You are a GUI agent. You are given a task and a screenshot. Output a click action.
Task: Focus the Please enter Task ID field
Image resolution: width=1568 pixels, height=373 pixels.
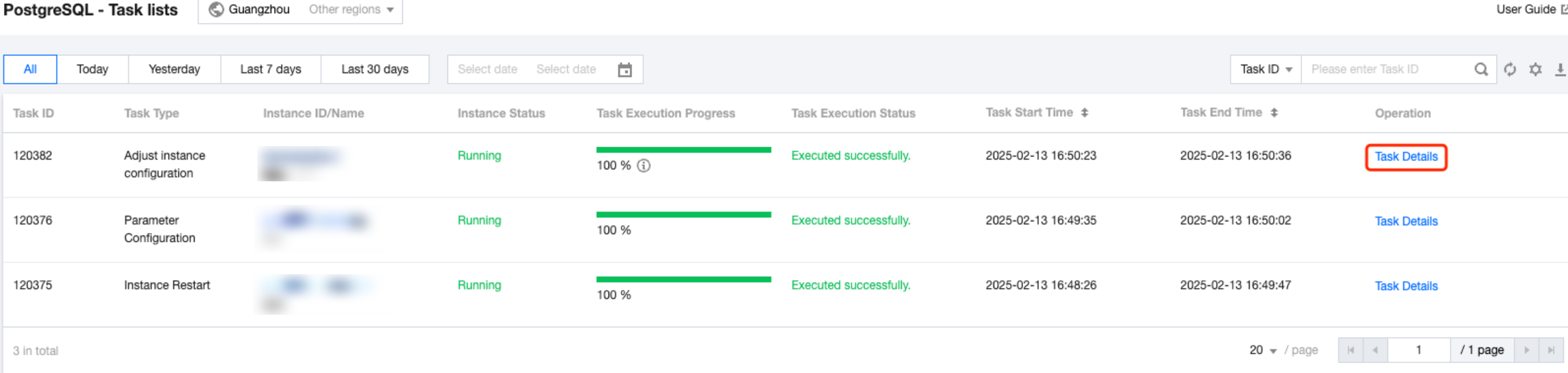point(1385,69)
